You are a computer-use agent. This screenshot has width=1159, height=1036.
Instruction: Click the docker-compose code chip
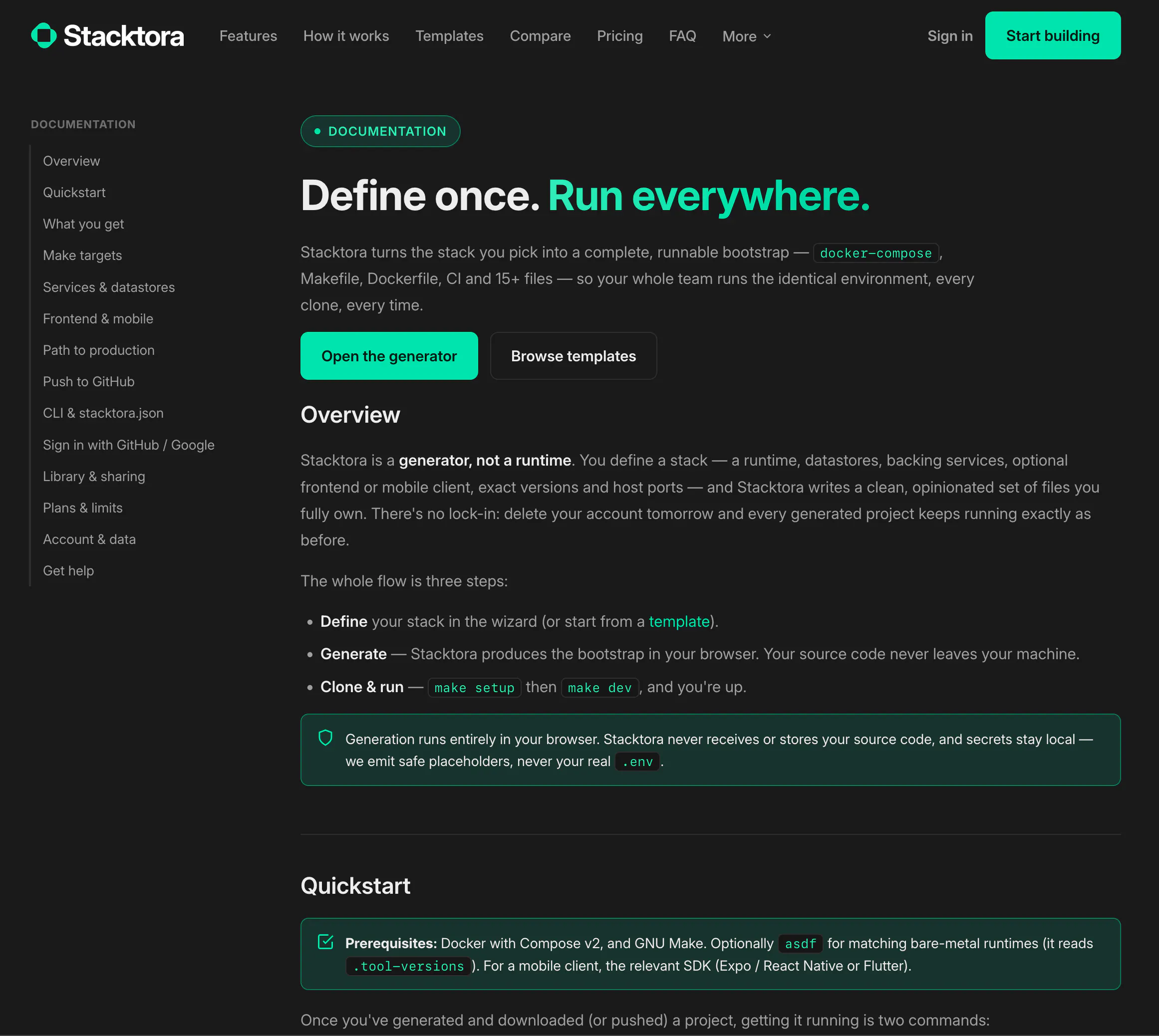(x=876, y=253)
